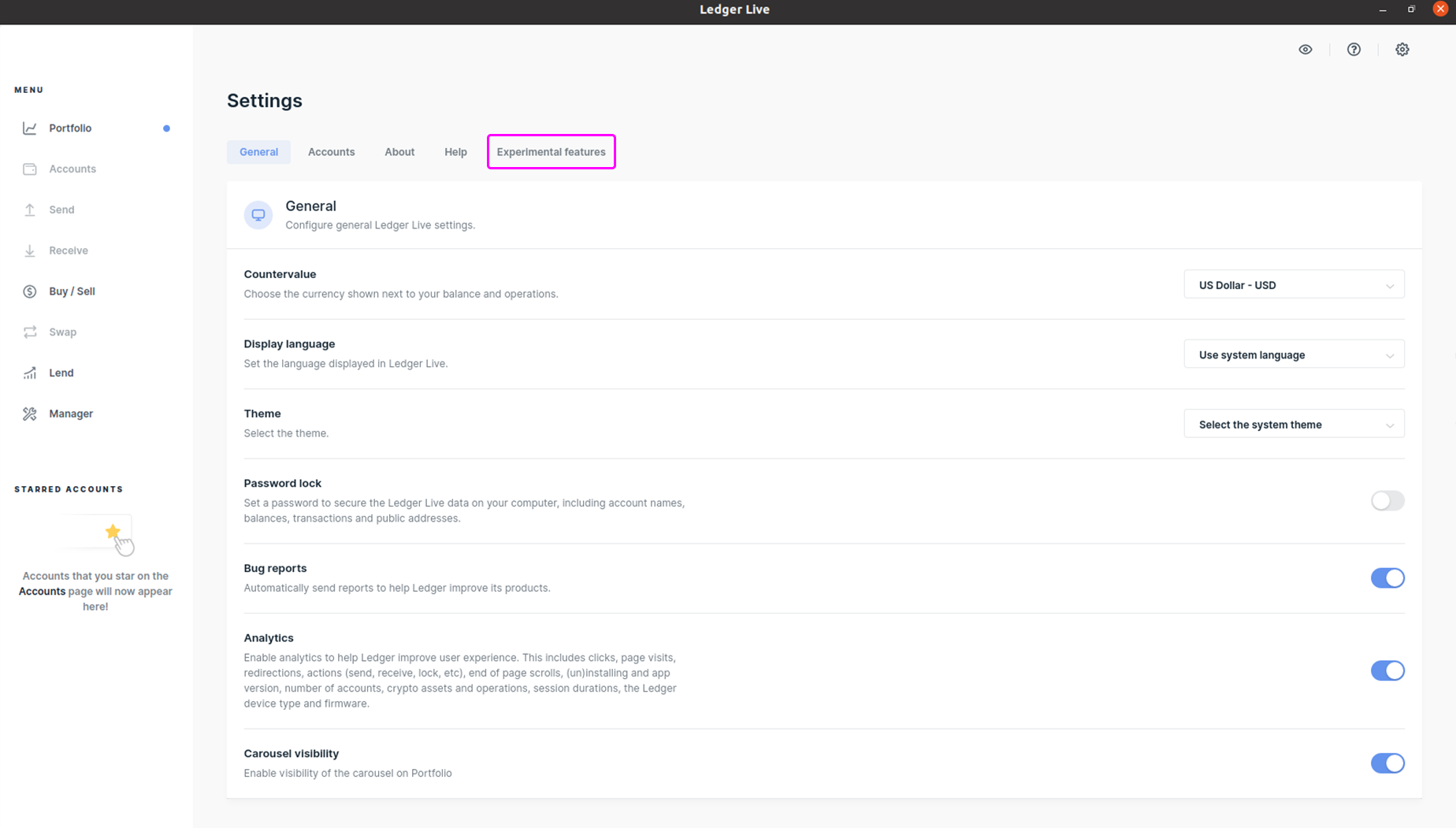Click the General section monitor icon
This screenshot has width=1456, height=828.
258,214
